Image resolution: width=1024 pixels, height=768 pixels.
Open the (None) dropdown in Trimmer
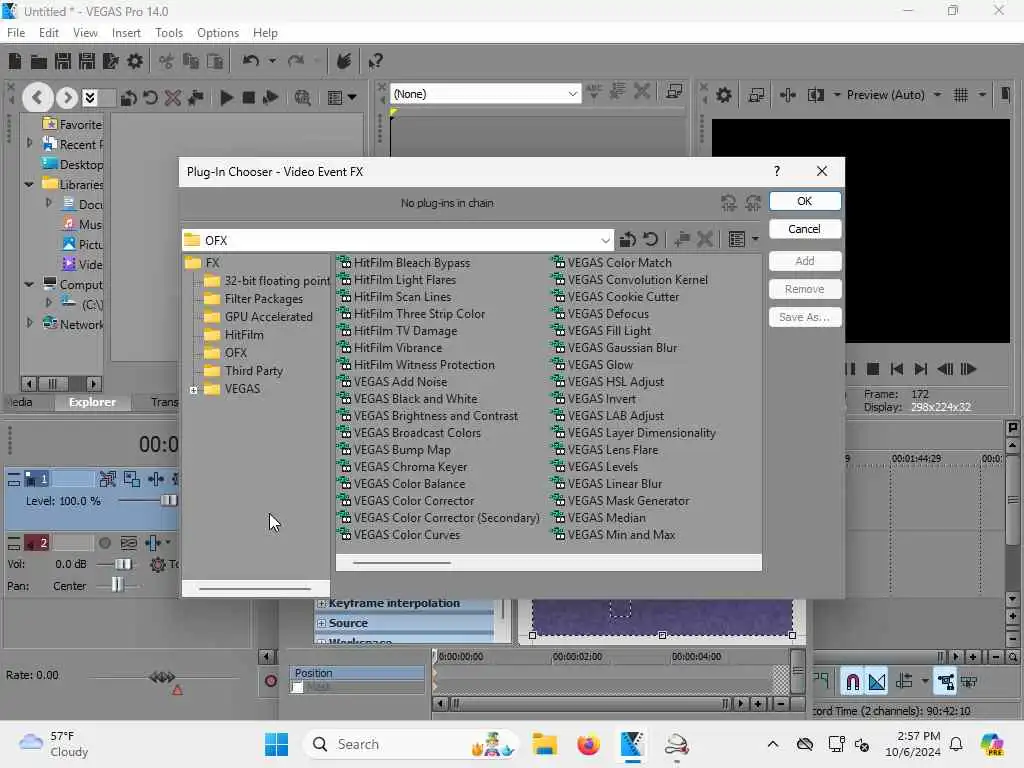click(572, 94)
